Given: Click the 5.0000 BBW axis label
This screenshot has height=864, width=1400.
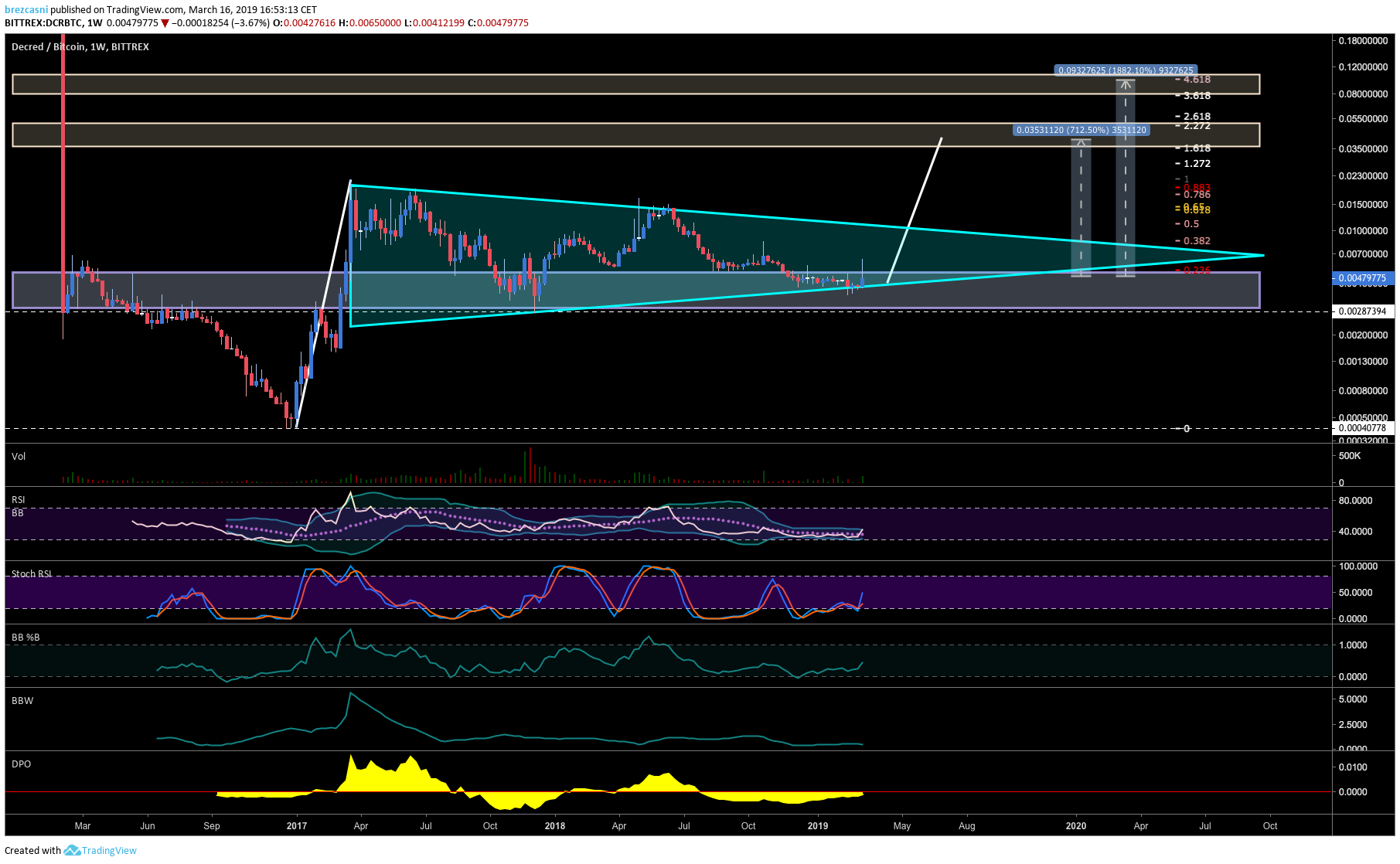Looking at the screenshot, I should [x=1353, y=699].
